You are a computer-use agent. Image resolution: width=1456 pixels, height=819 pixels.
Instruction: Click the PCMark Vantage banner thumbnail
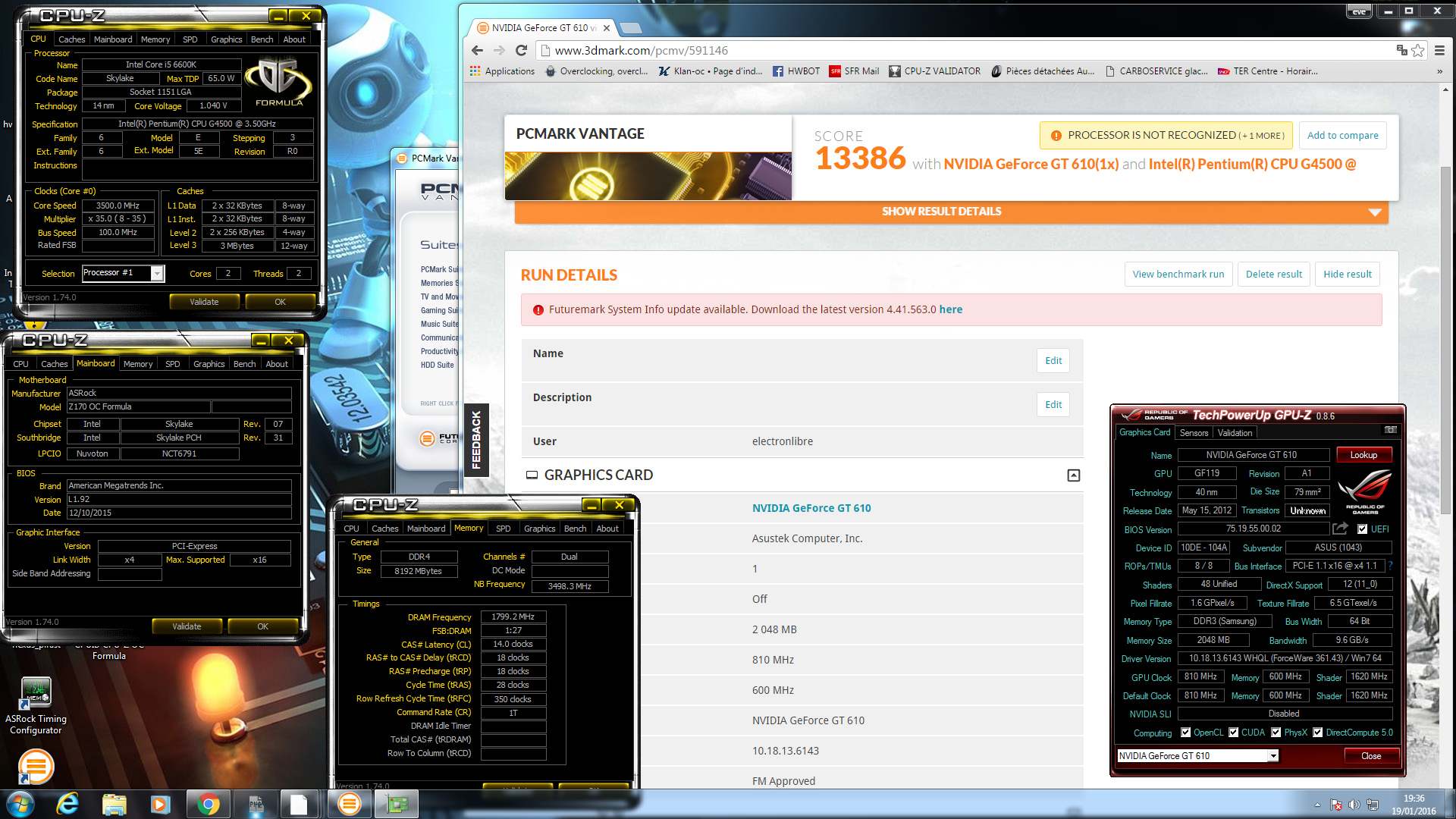648,176
